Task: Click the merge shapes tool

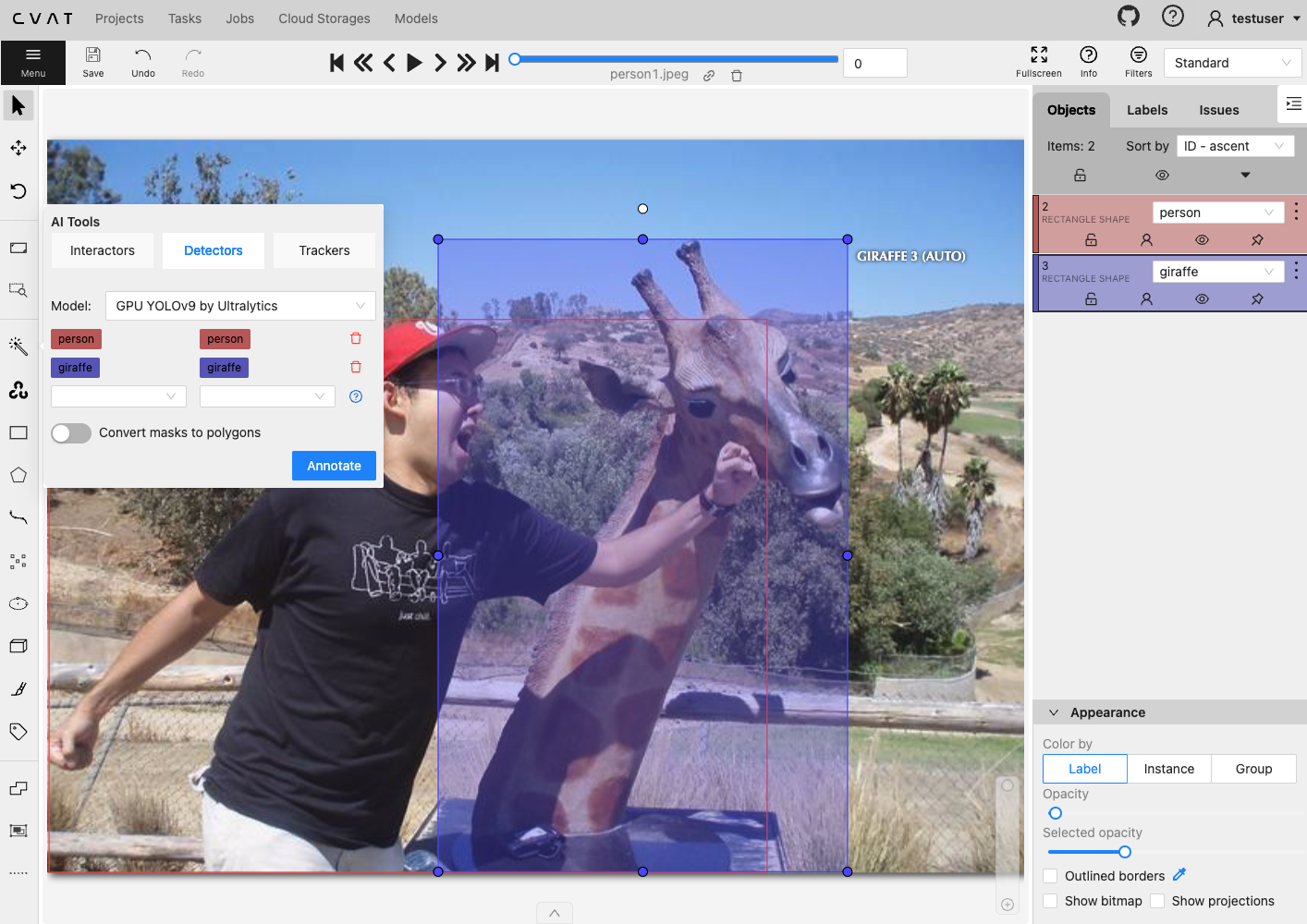Action: click(x=18, y=788)
